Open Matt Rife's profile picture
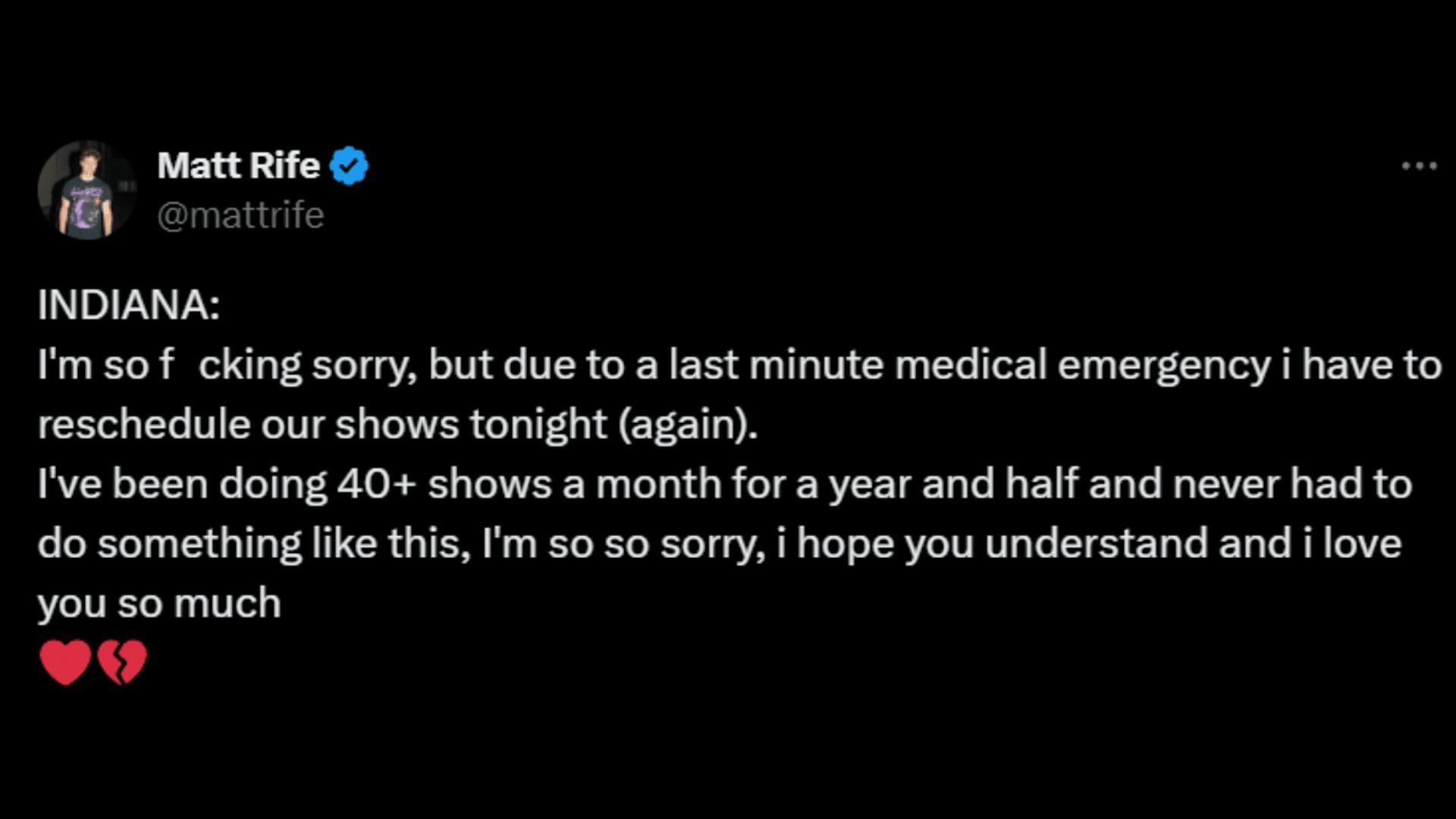This screenshot has height=819, width=1456. (86, 190)
